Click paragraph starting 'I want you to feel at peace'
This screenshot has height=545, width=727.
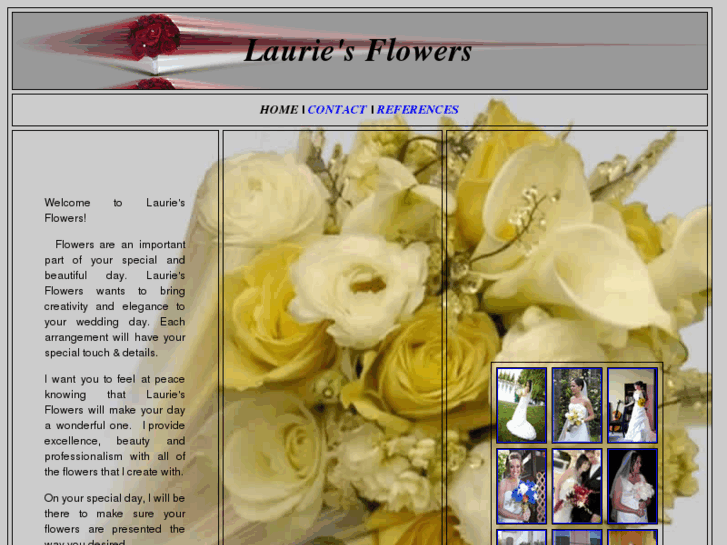pos(115,425)
